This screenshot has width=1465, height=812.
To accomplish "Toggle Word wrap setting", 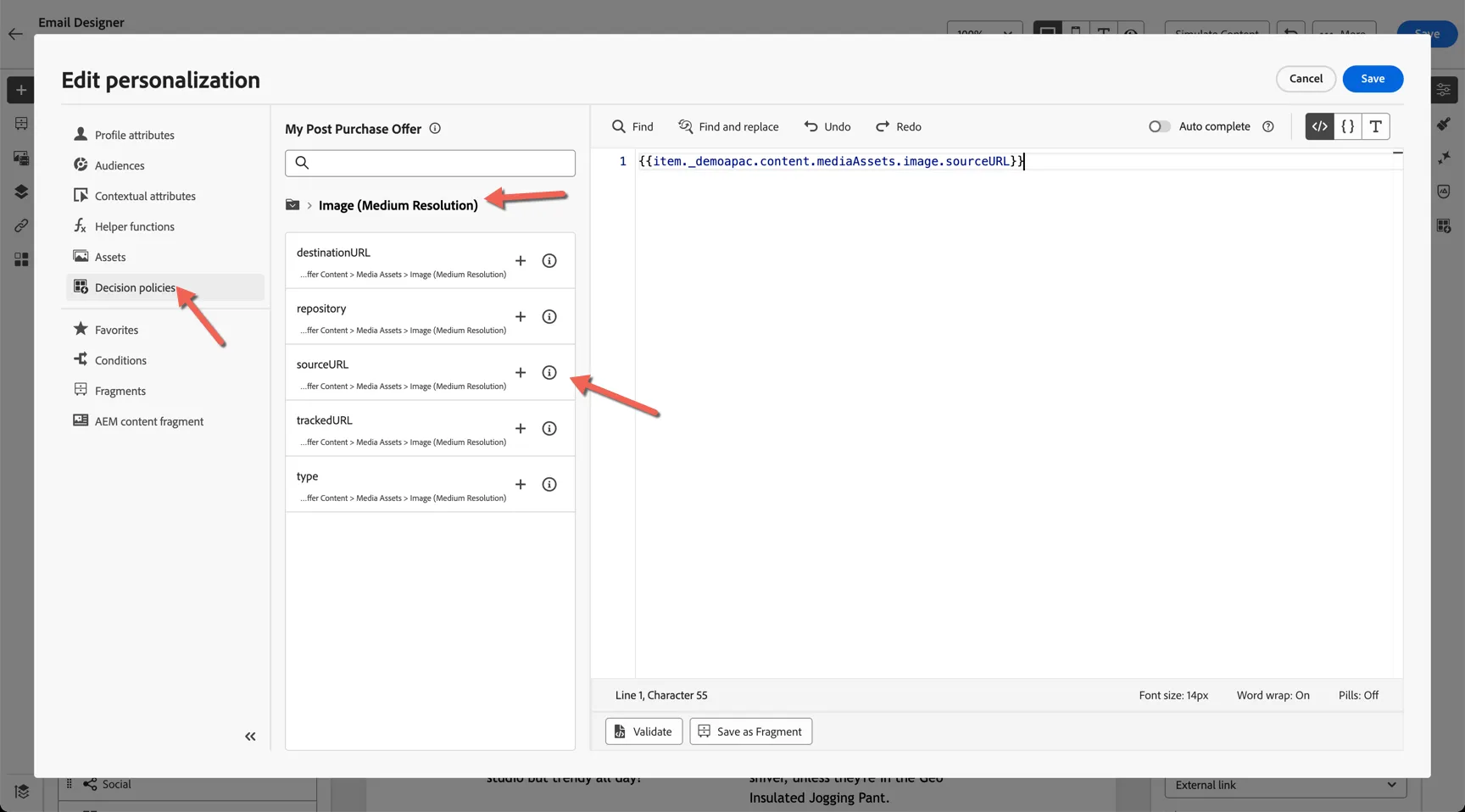I will [x=1273, y=695].
